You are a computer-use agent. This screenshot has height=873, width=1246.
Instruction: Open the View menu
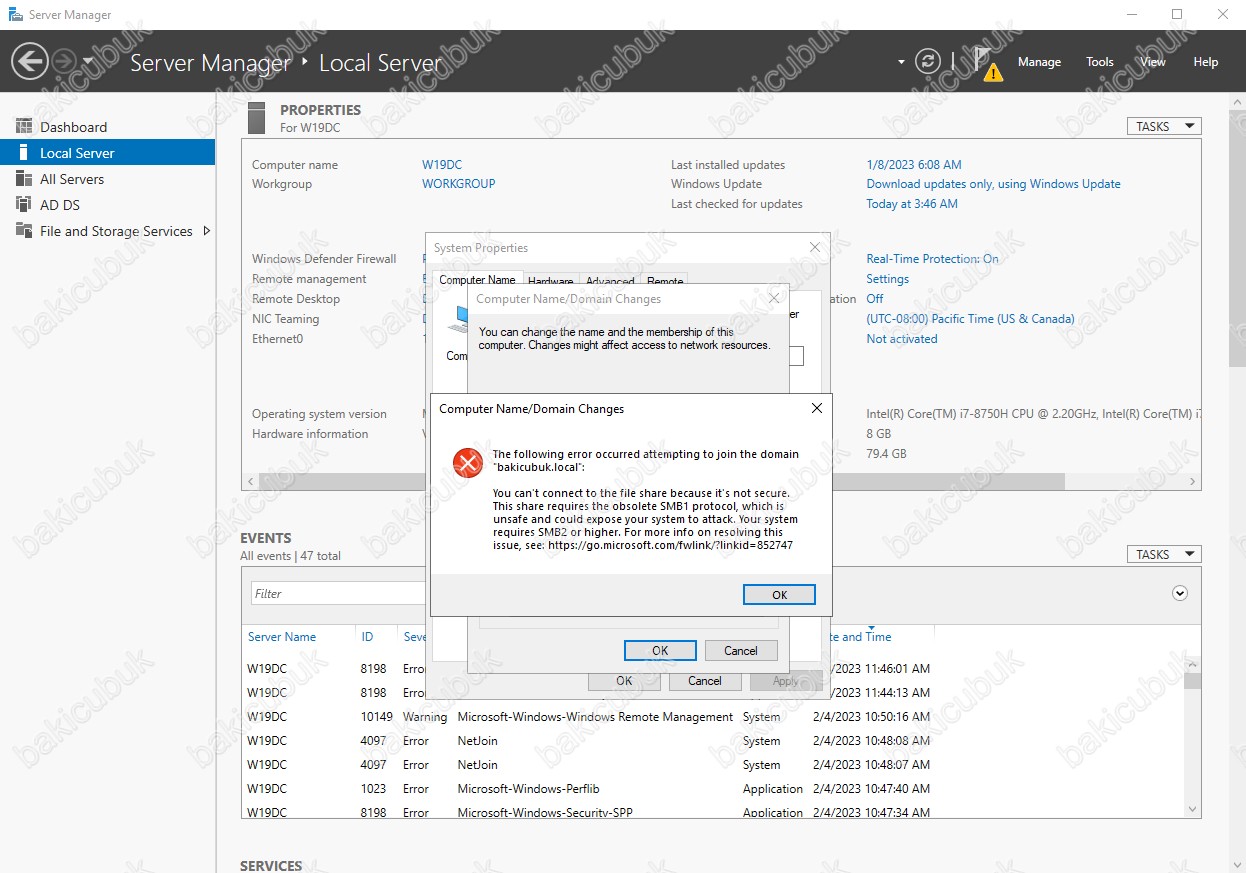[x=1153, y=62]
